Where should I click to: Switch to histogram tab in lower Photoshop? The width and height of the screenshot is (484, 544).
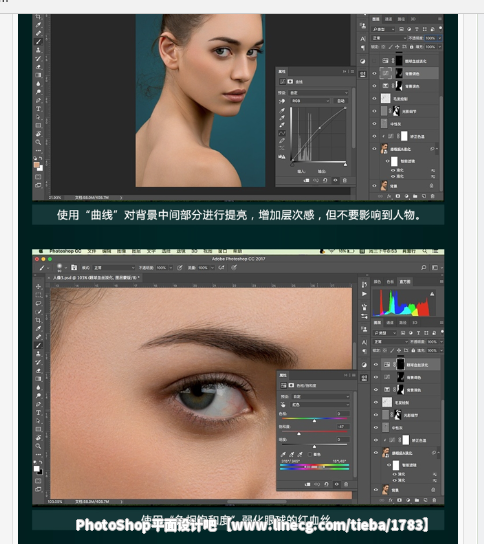click(x=405, y=282)
